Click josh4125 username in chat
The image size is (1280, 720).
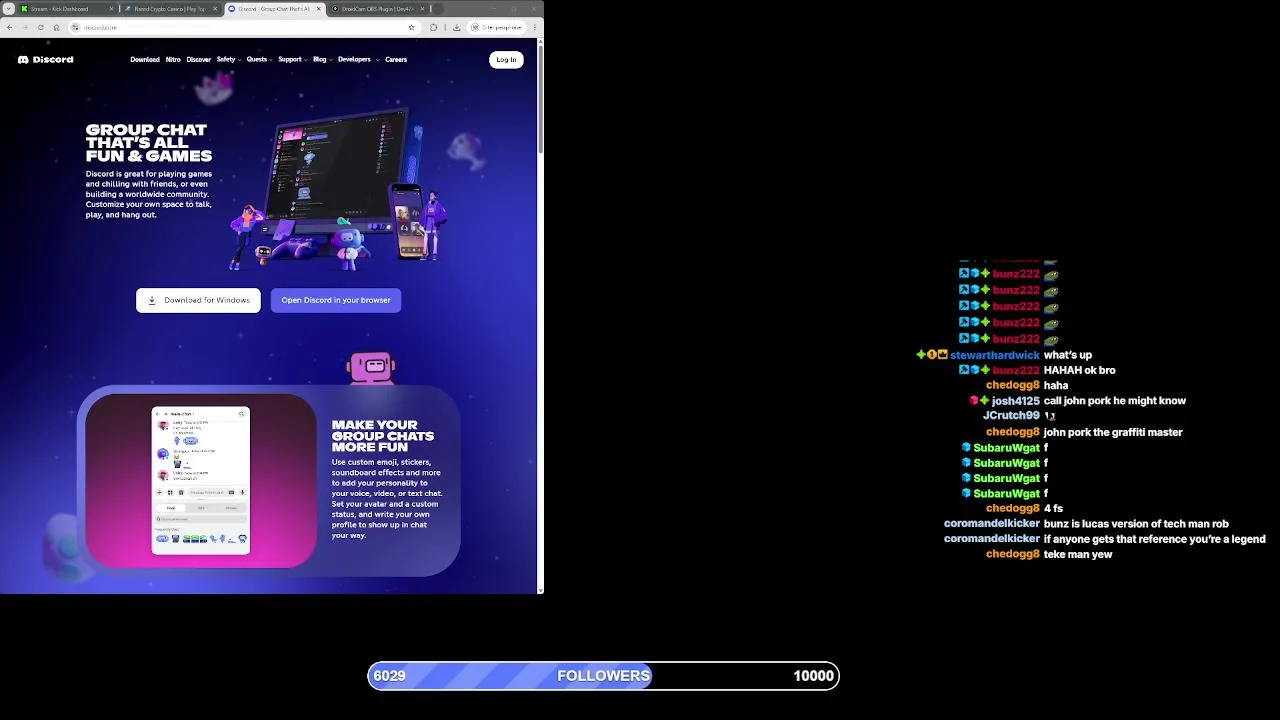(x=1016, y=401)
